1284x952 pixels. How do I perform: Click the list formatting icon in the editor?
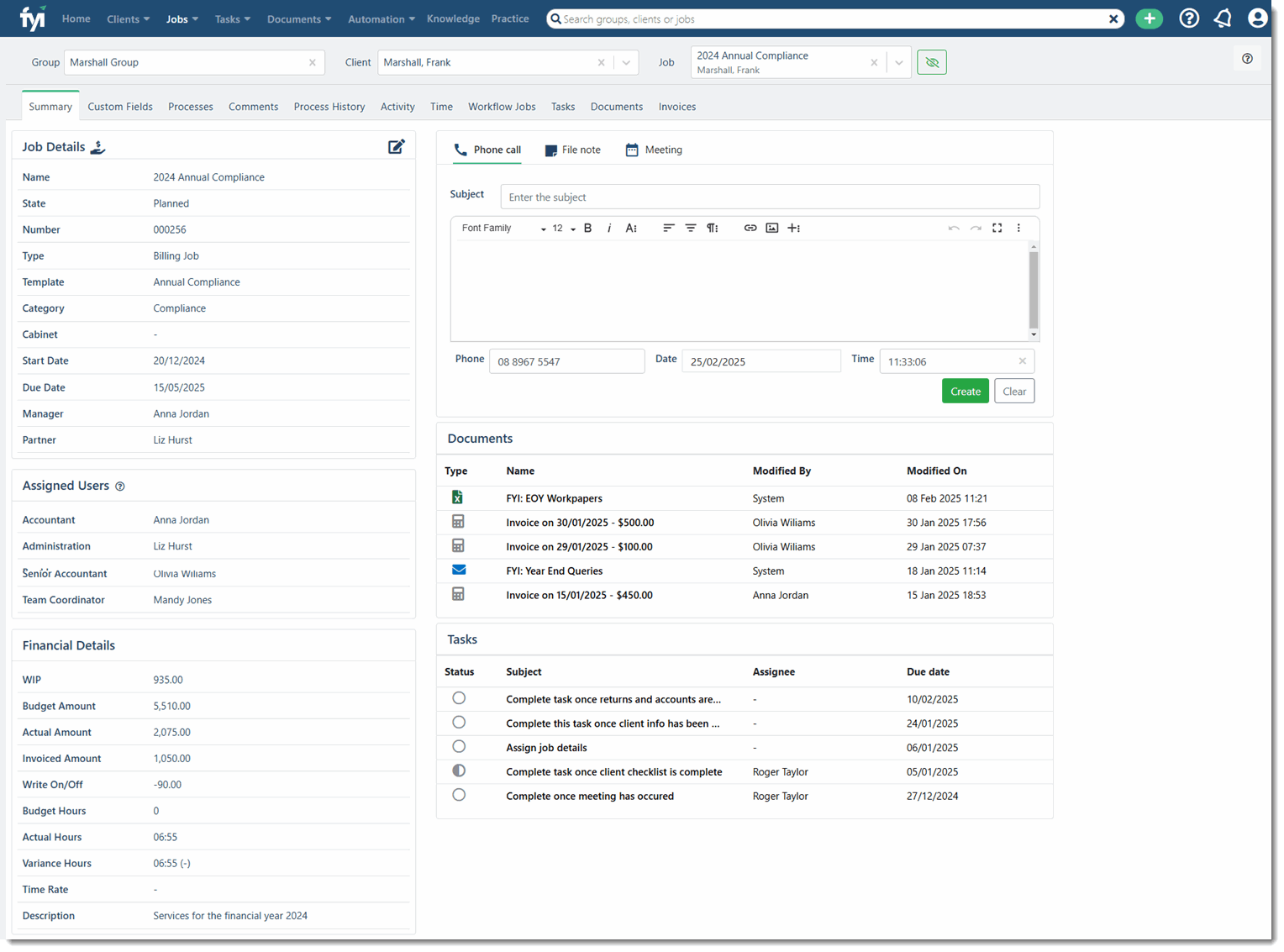click(691, 228)
